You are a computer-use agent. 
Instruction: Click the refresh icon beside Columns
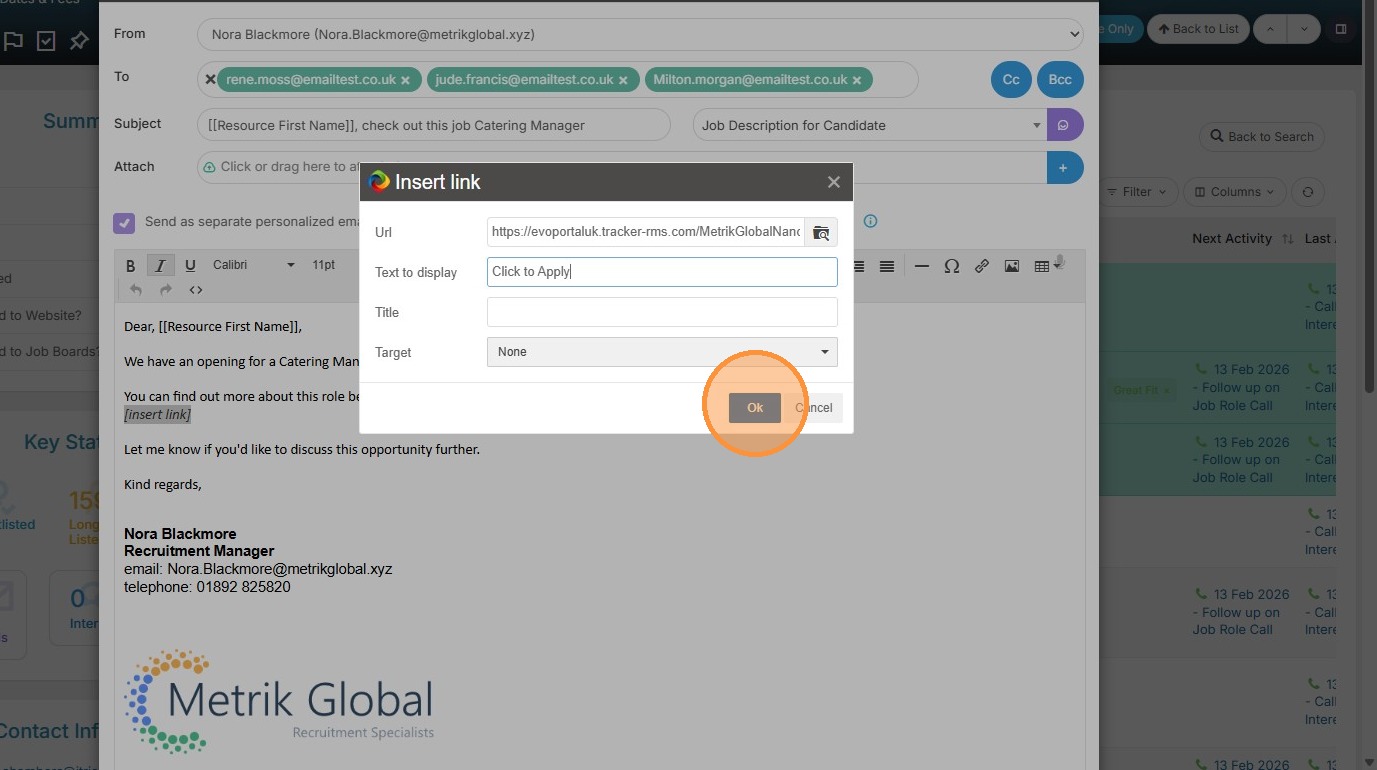click(x=1307, y=192)
